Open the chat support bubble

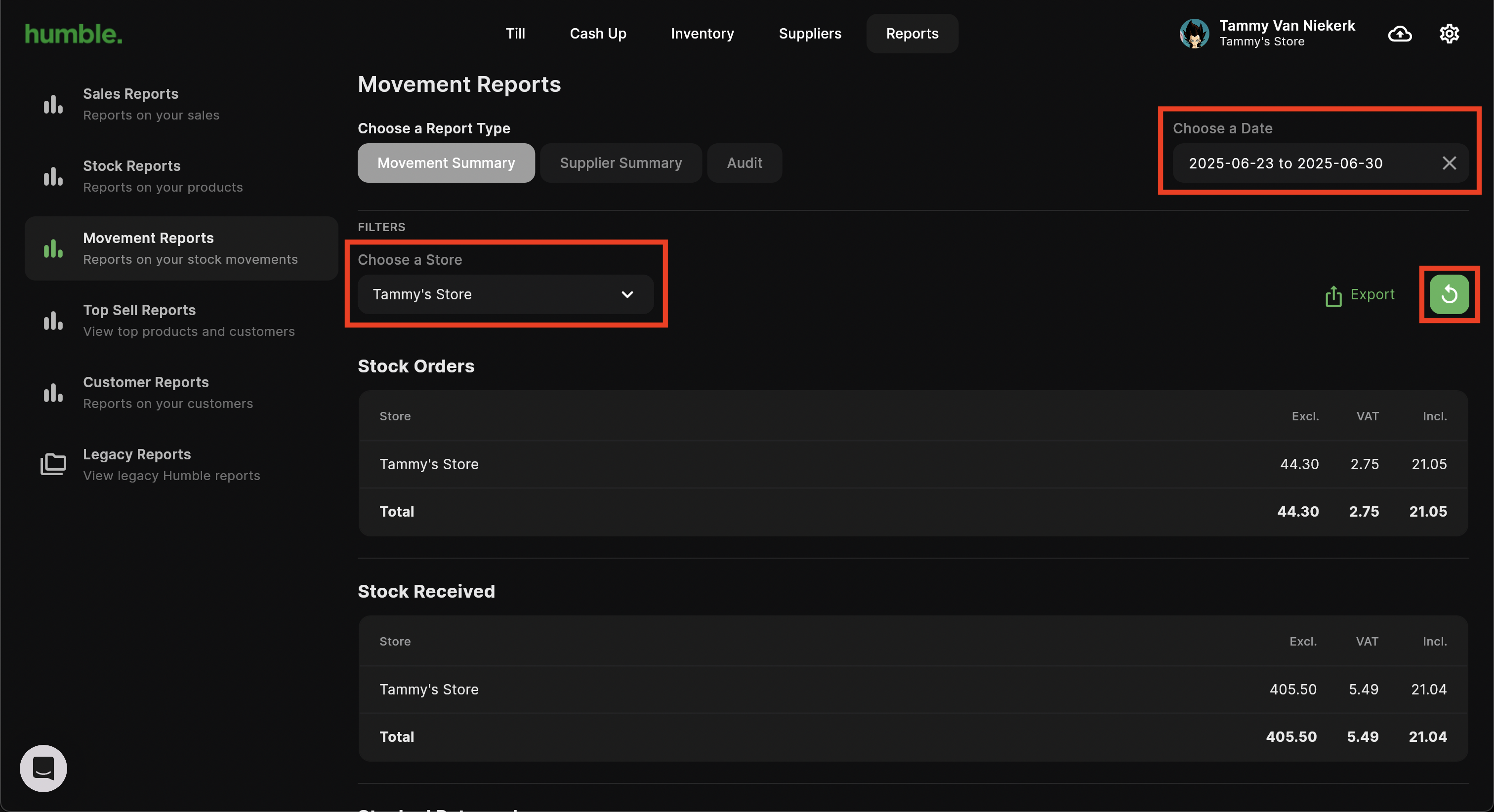pyautogui.click(x=43, y=769)
